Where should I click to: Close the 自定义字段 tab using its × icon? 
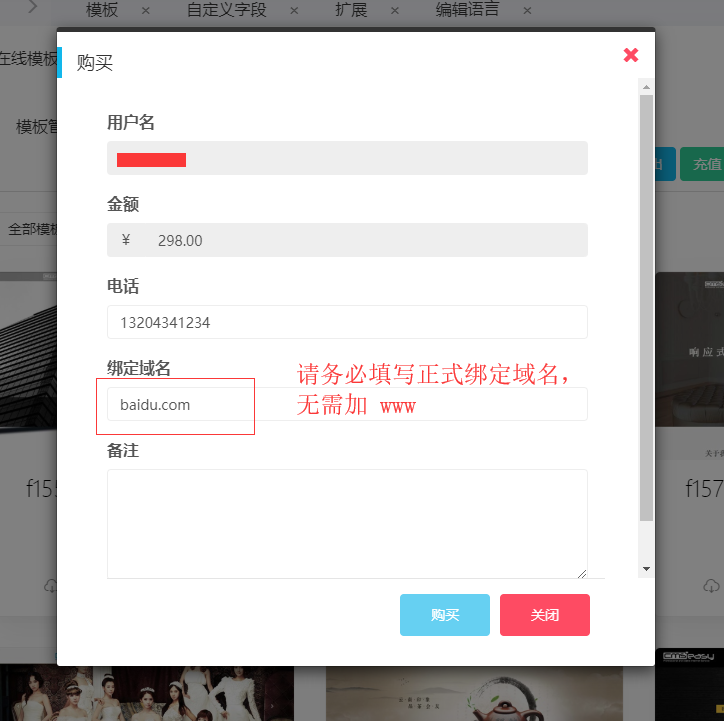point(294,11)
